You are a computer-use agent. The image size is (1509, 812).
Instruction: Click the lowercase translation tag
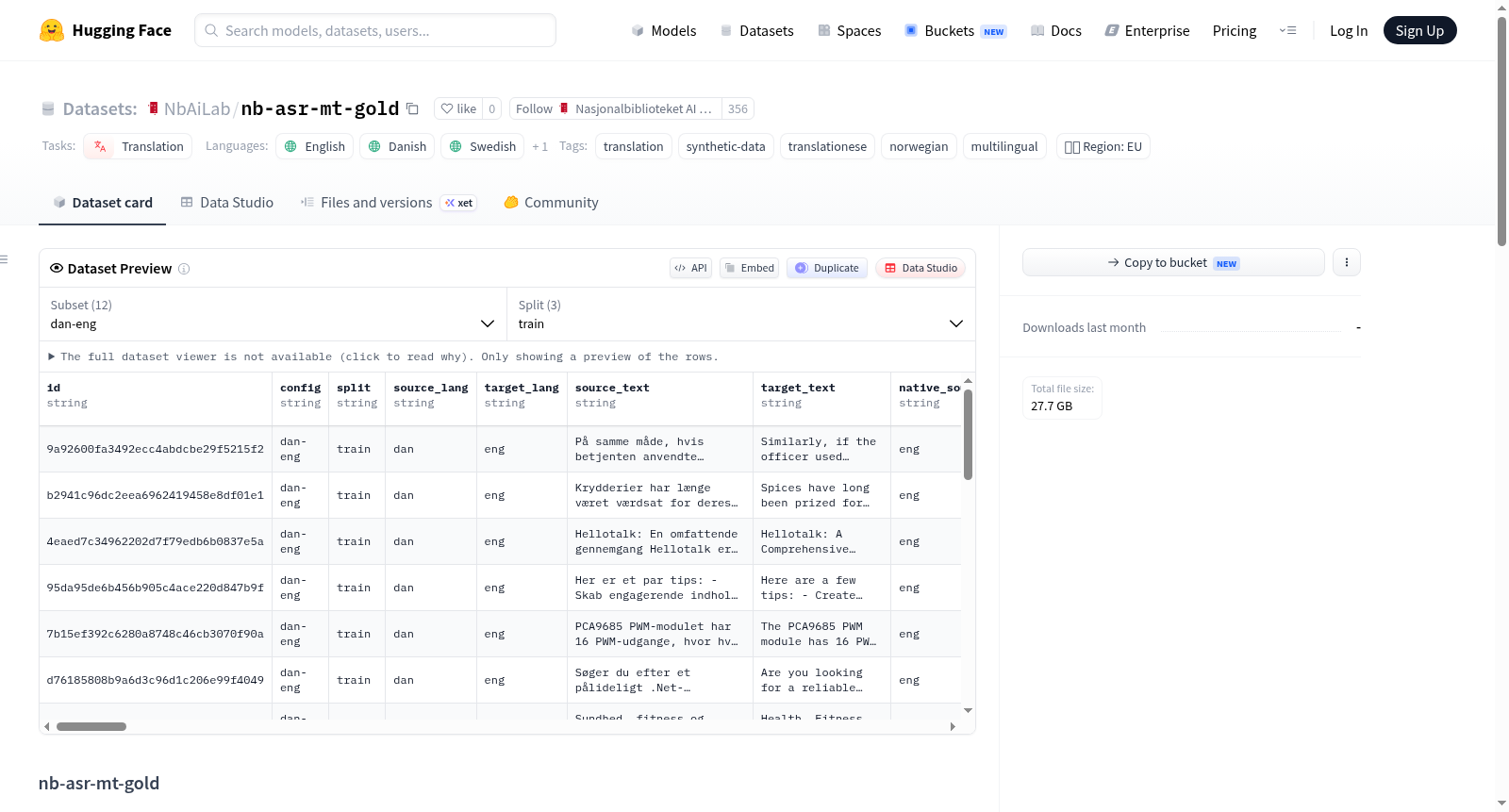[634, 146]
